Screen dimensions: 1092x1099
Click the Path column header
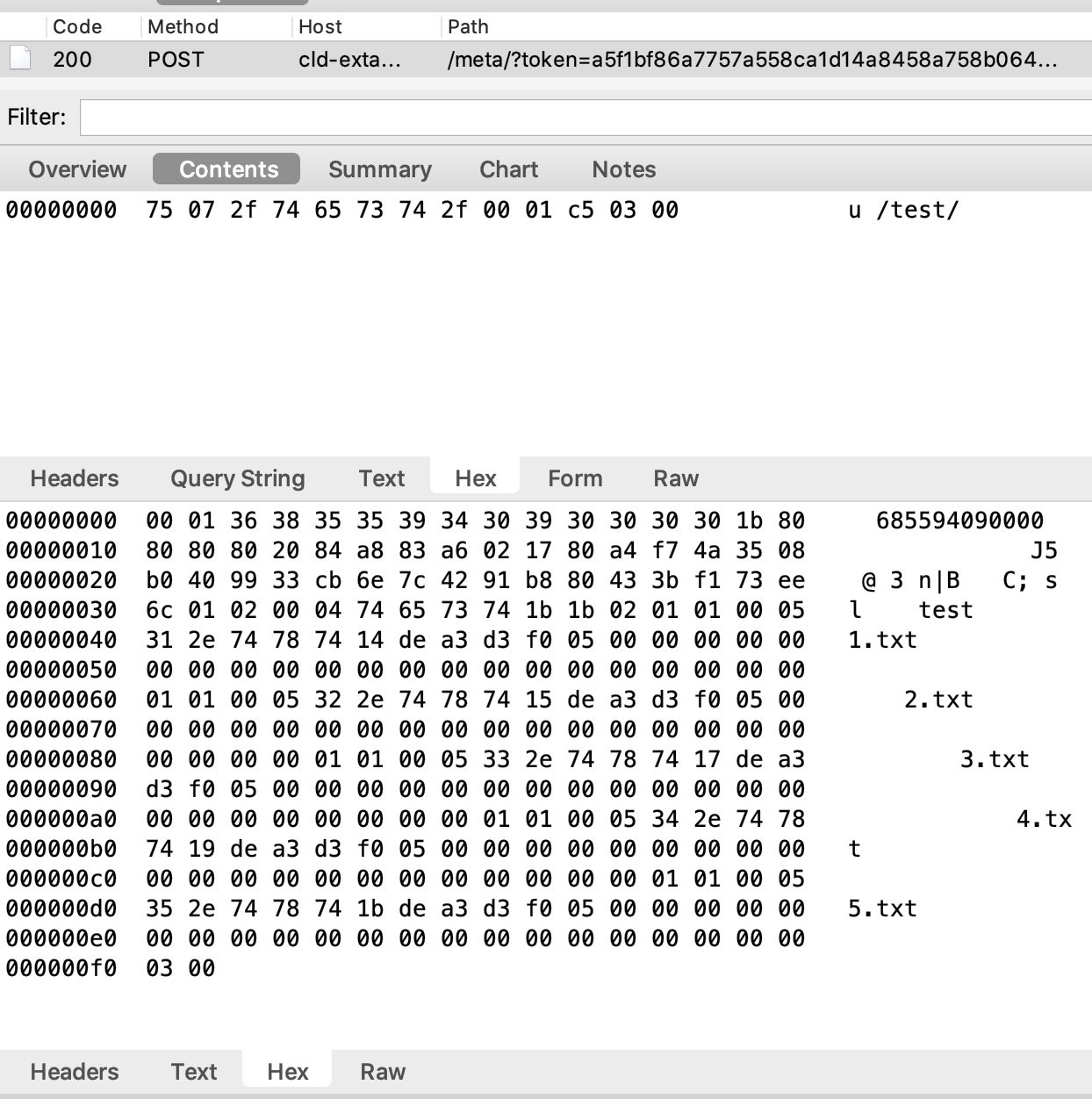(x=468, y=26)
